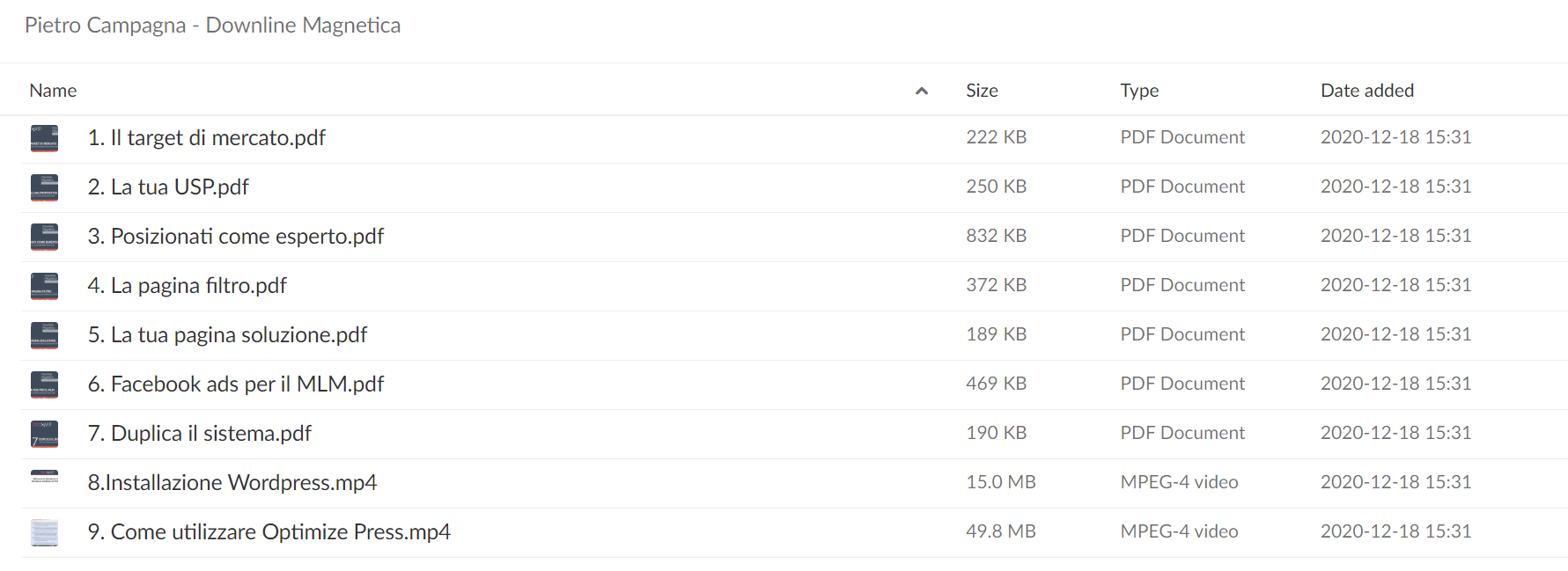Select the icon of 3. Posizionati come esperto.pdf

tap(44, 237)
